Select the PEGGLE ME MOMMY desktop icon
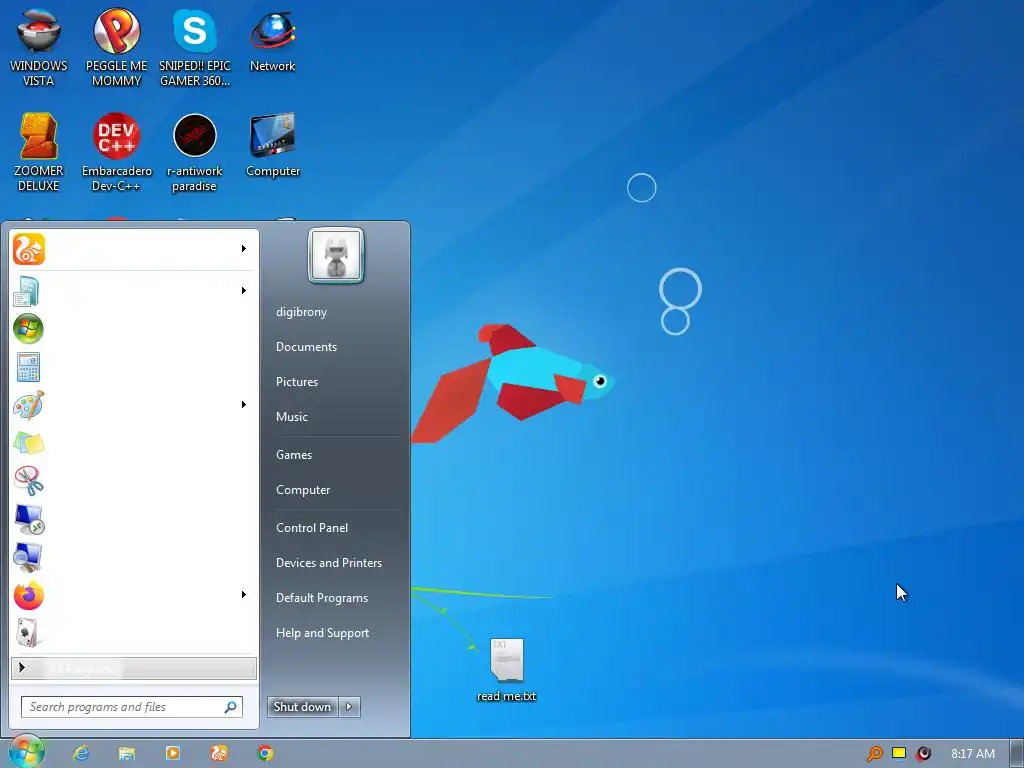The image size is (1024, 768). click(116, 48)
